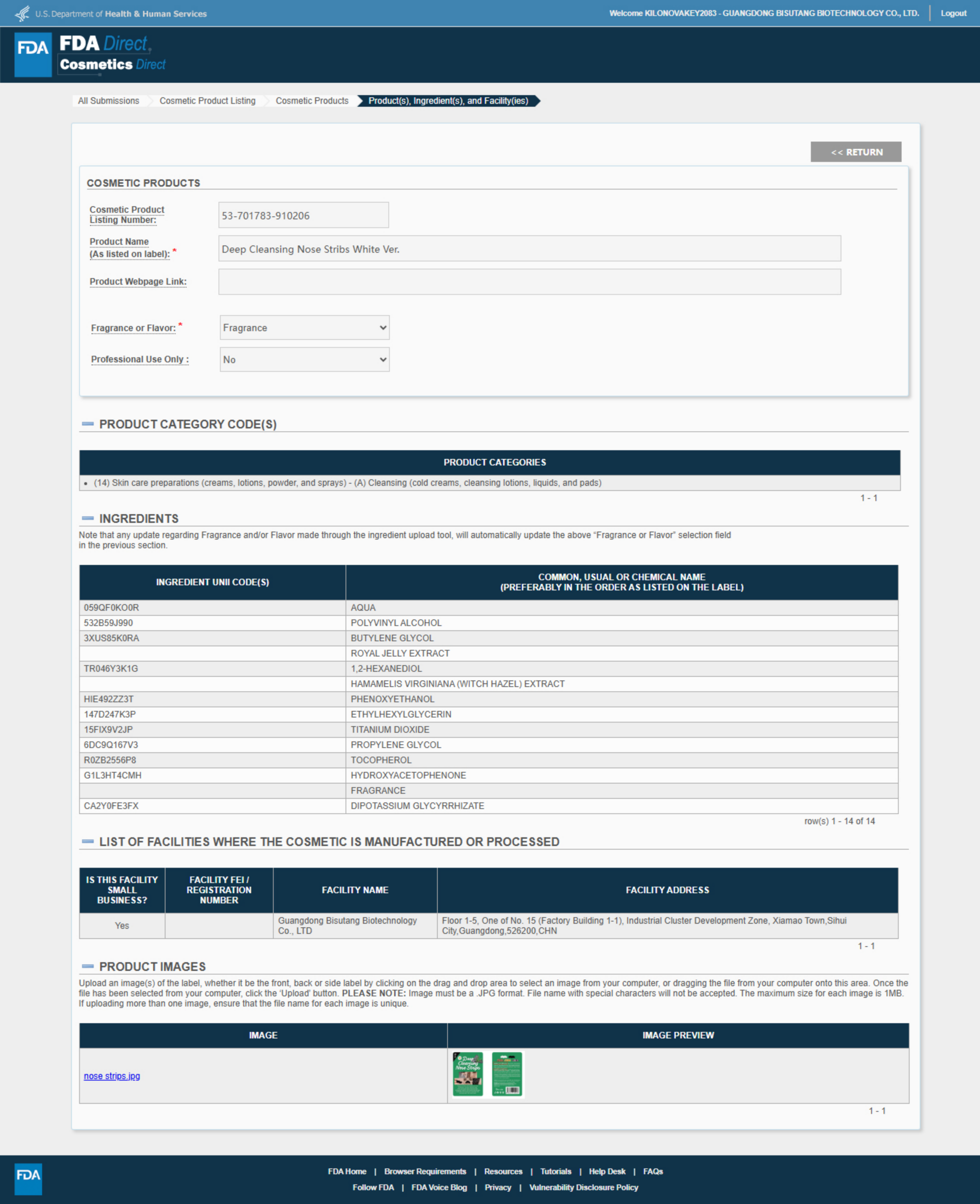Image resolution: width=980 pixels, height=1204 pixels.
Task: Open the Professional Use Only dropdown
Action: tap(304, 359)
